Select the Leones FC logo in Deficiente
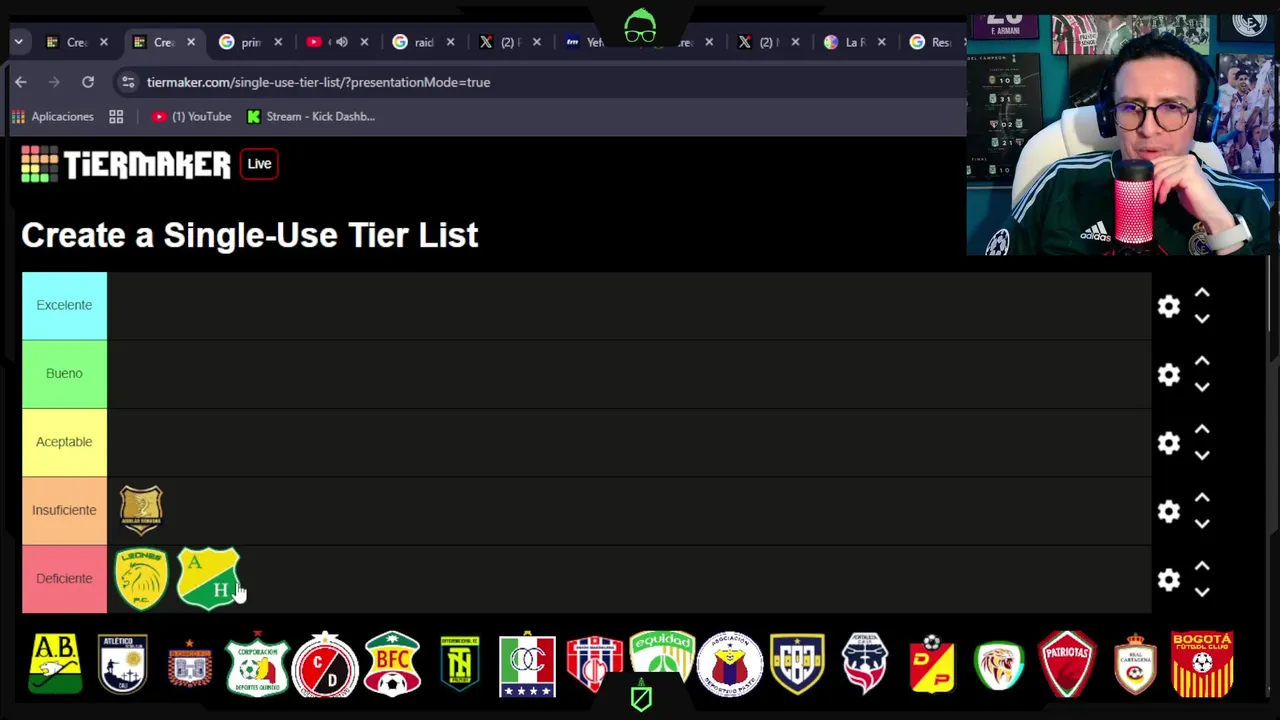The height and width of the screenshot is (720, 1280). coord(141,578)
